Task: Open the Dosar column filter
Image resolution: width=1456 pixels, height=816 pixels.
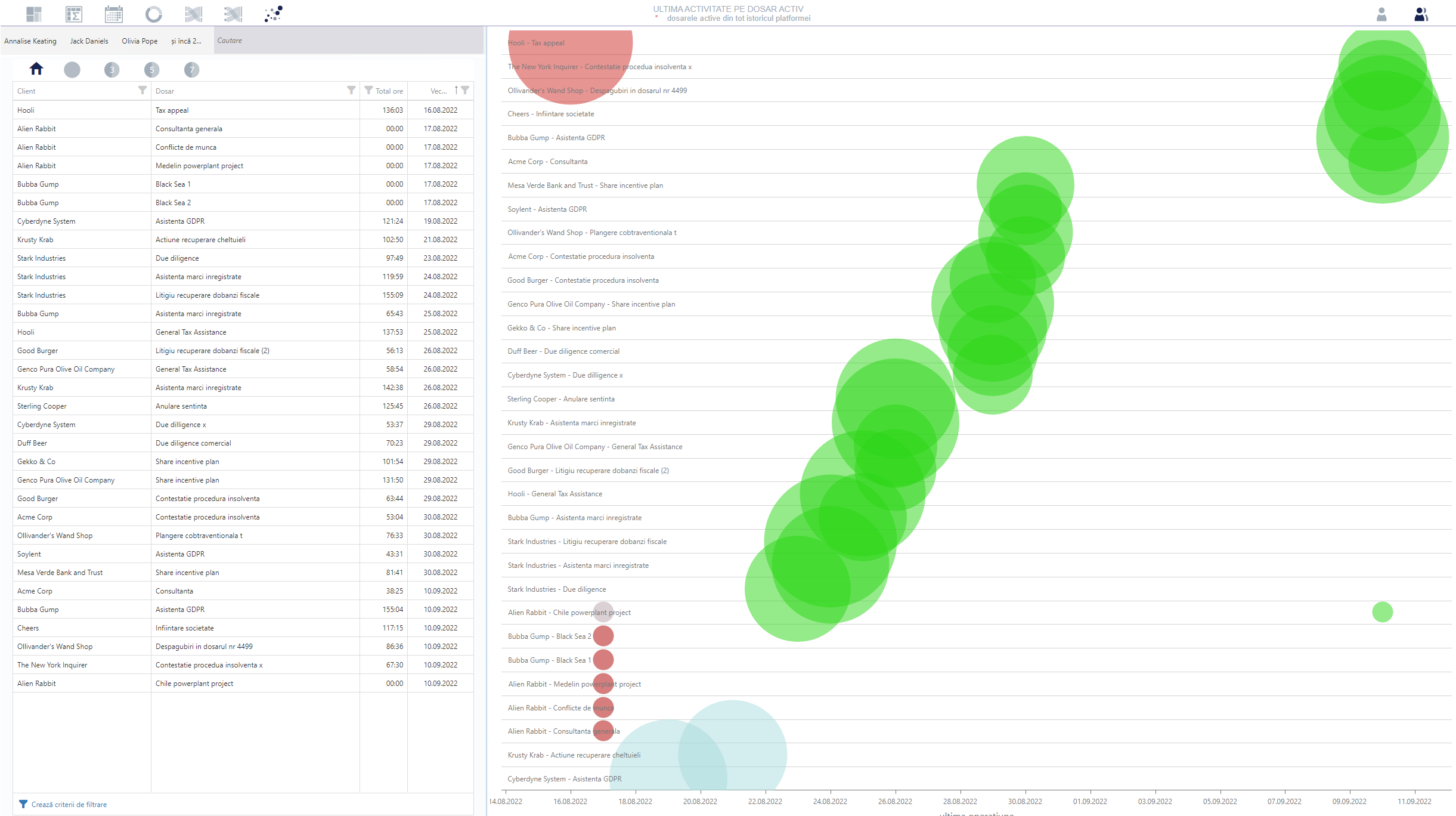Action: point(351,90)
